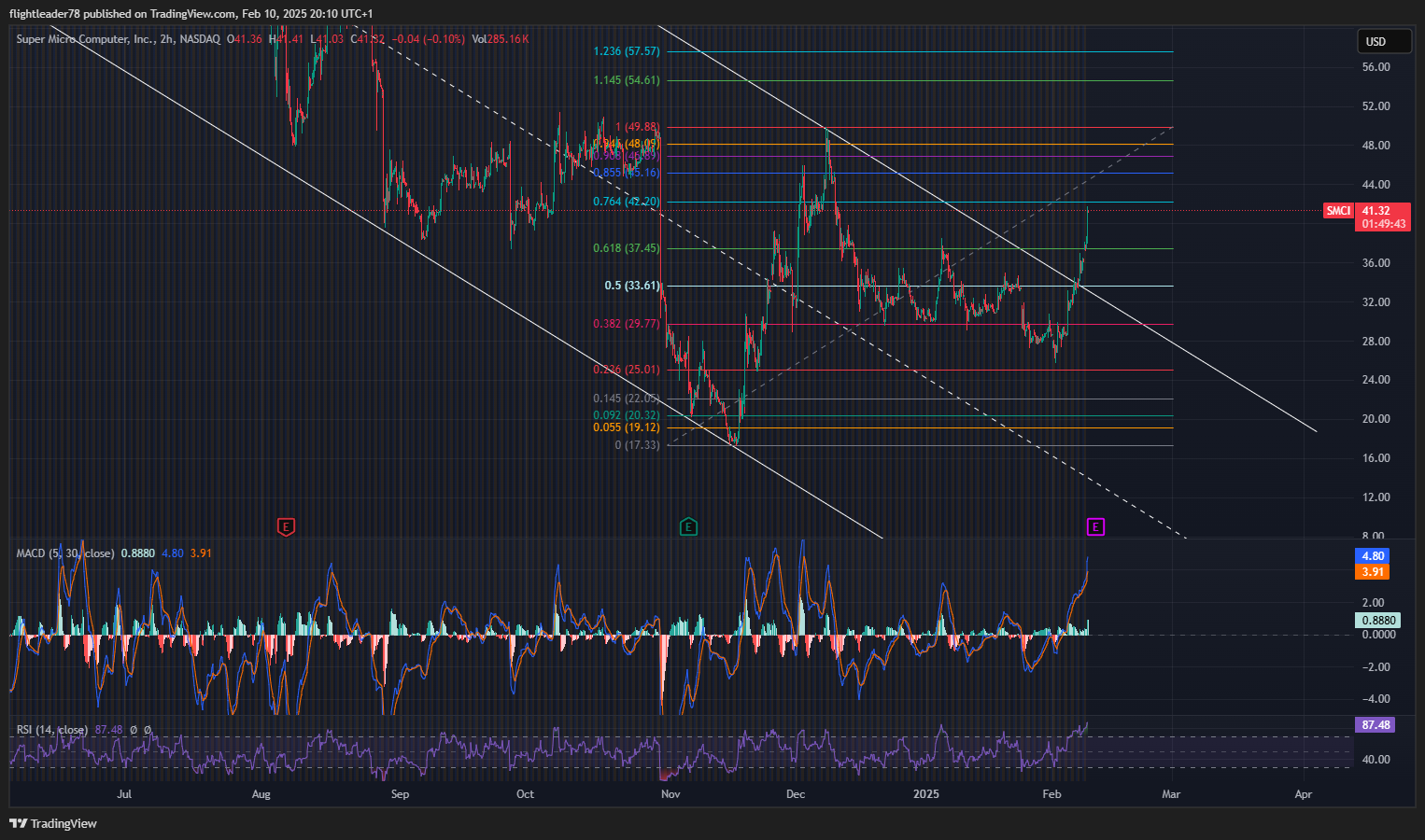The width and height of the screenshot is (1425, 840).
Task: Click the 0.236 (25.01) Fibonacci label
Action: pyautogui.click(x=627, y=371)
